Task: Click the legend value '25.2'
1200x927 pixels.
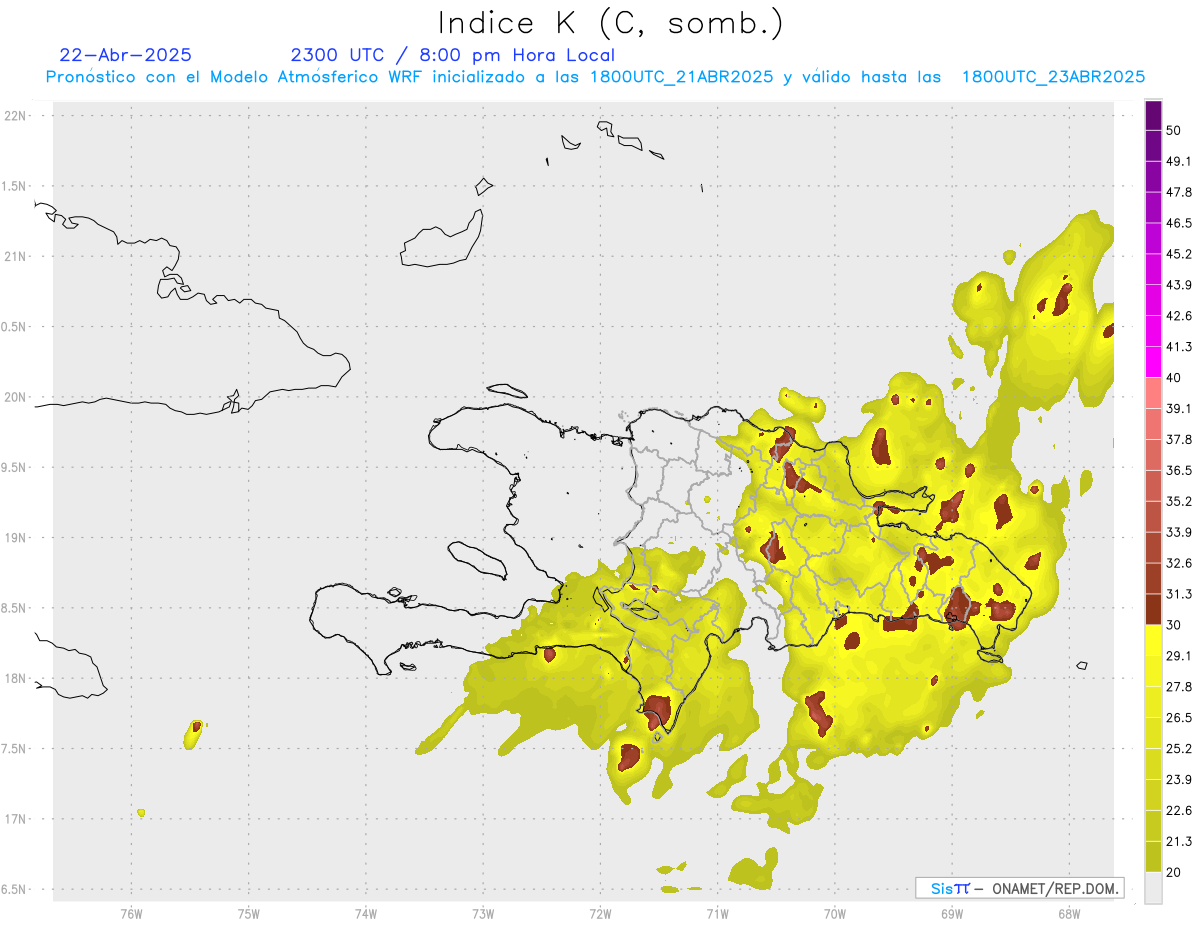Action: pos(1179,749)
